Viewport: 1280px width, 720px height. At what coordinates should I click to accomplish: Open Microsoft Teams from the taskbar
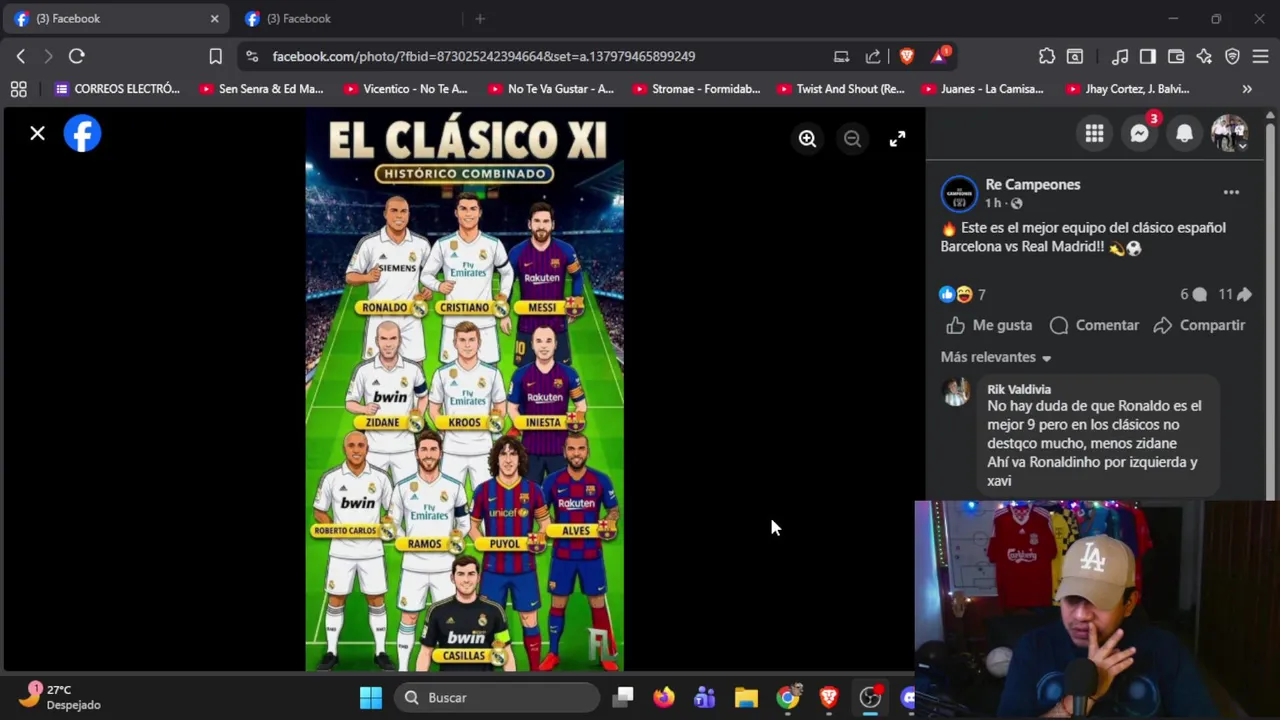point(705,697)
